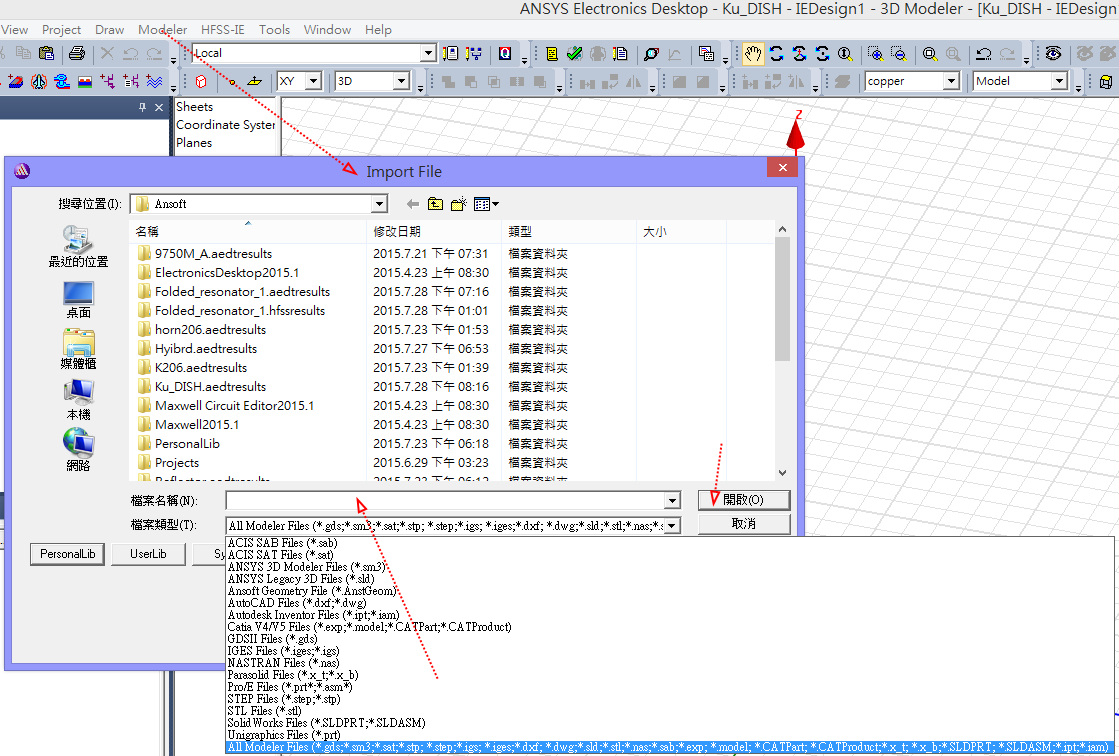This screenshot has height=756, width=1119.
Task: Click the blue wave mesh icon
Action: (x=154, y=81)
